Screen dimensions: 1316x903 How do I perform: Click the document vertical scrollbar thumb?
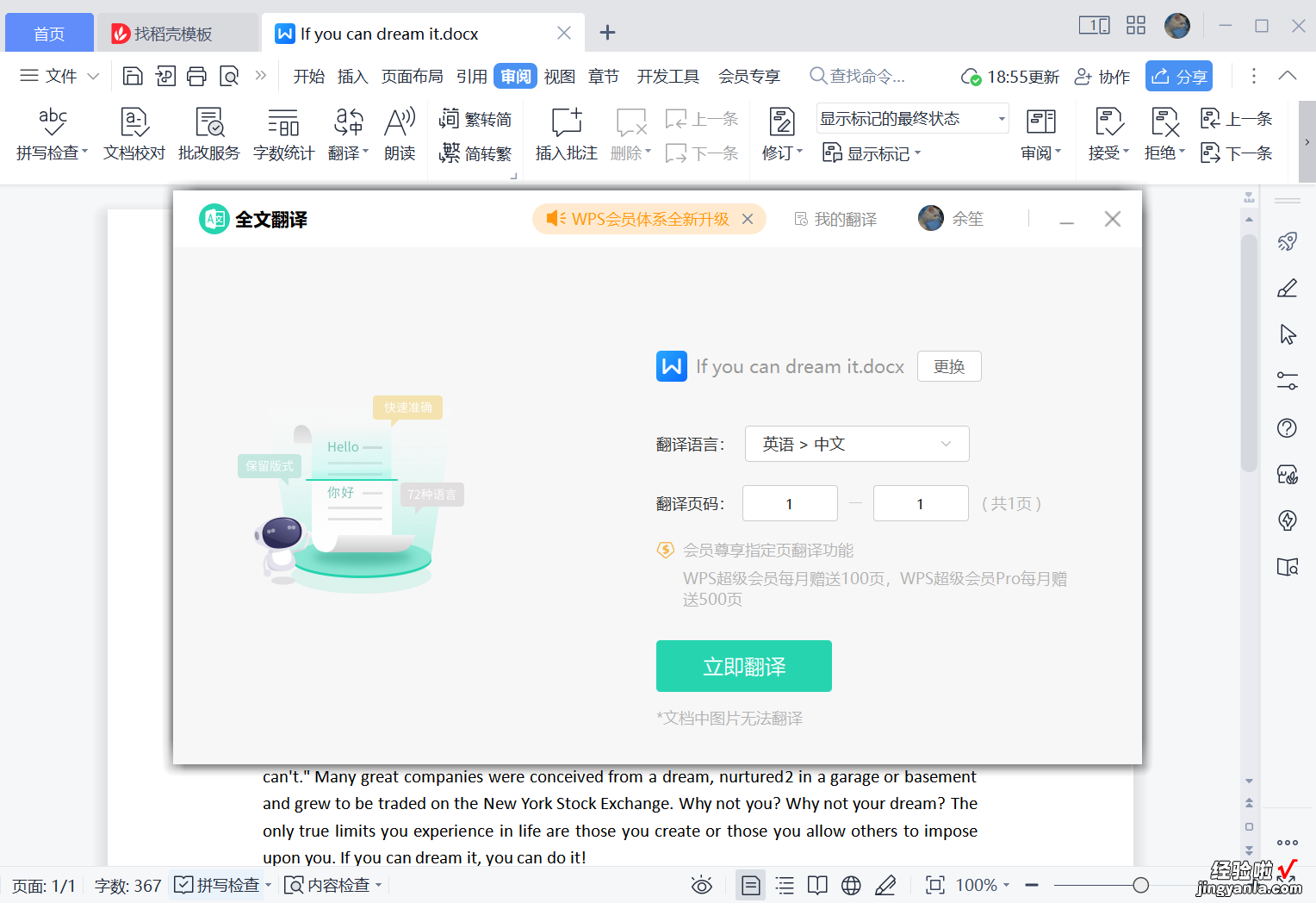coord(1249,353)
